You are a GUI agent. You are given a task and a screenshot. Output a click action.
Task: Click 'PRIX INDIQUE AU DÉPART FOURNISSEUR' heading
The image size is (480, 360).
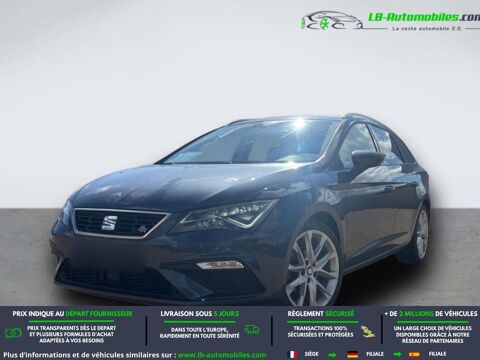73,314
